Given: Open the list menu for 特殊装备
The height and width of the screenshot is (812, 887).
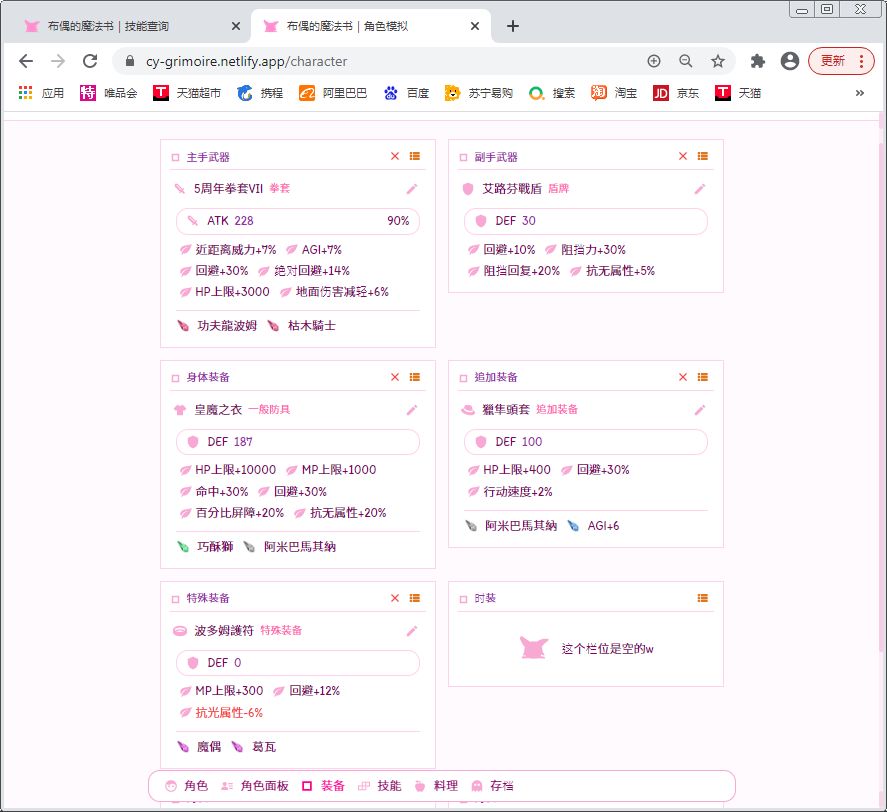Looking at the screenshot, I should 415,598.
